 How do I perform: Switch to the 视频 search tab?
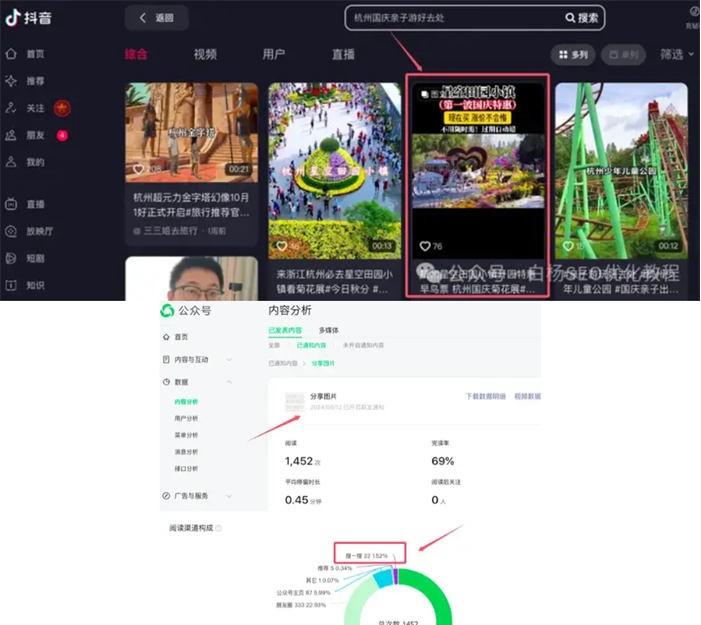pyautogui.click(x=205, y=54)
